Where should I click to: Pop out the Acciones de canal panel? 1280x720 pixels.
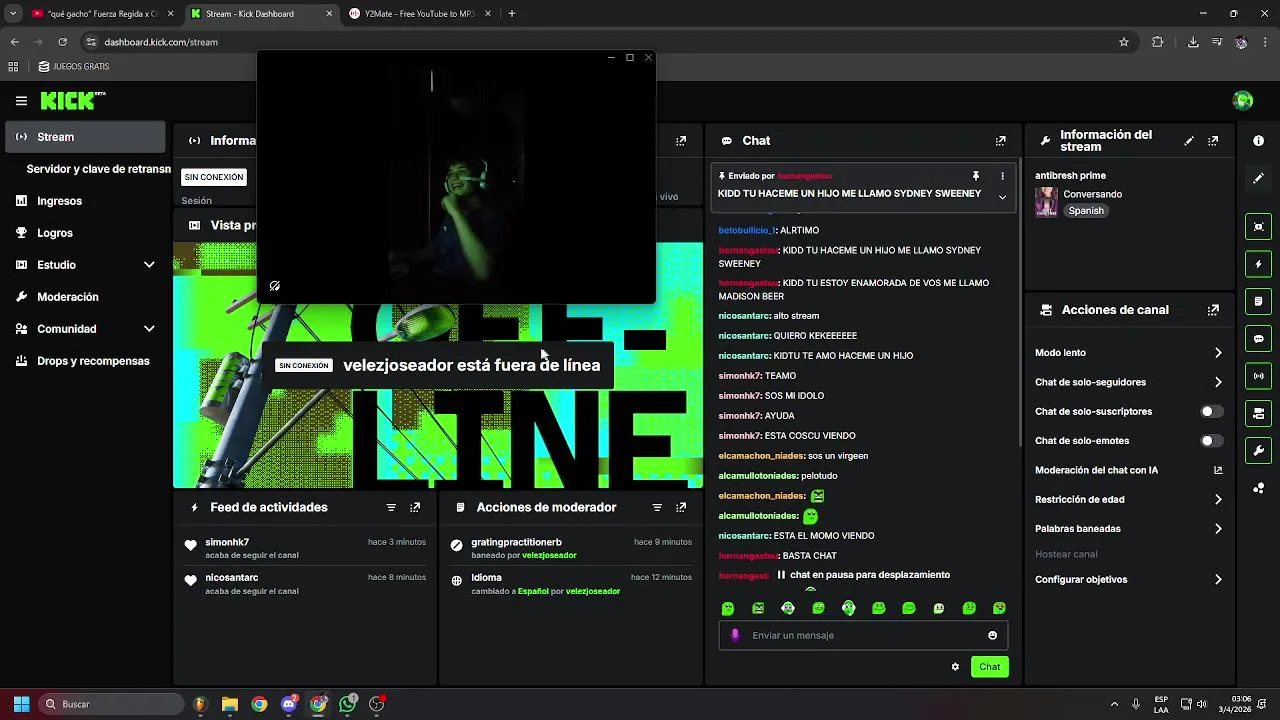pos(1213,310)
